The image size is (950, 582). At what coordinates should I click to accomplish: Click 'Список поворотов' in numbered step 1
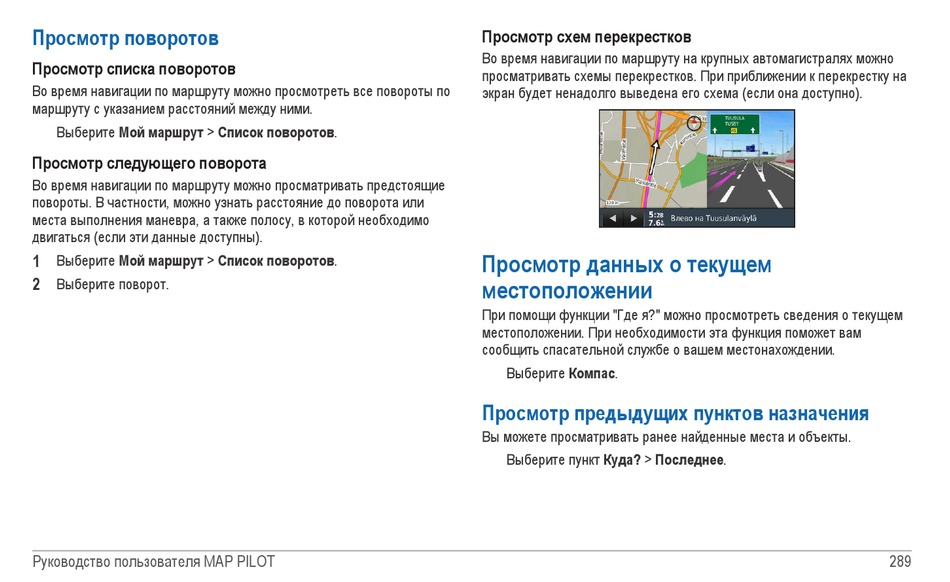click(x=276, y=261)
